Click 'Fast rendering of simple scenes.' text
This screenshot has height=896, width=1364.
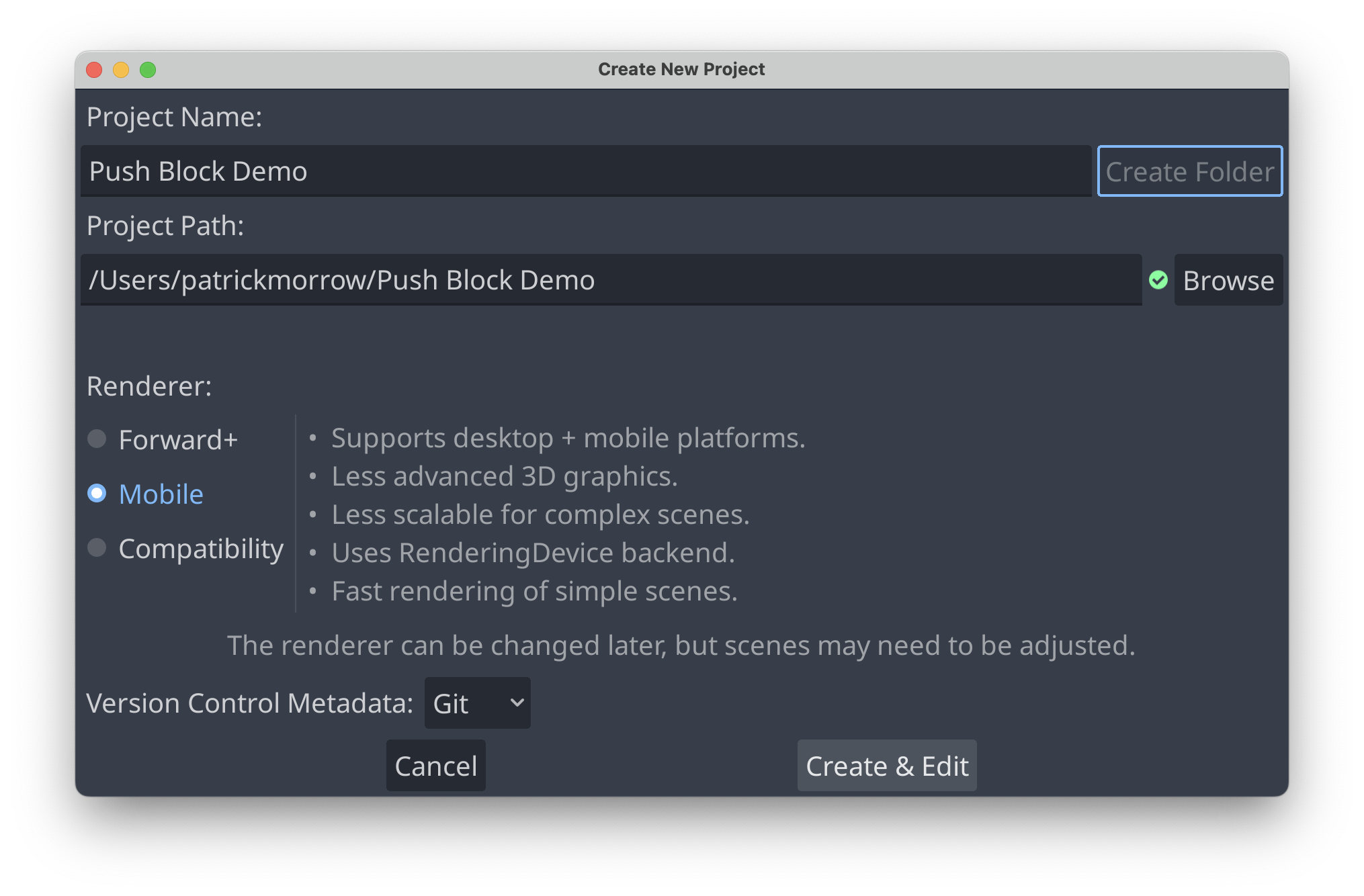(x=535, y=591)
